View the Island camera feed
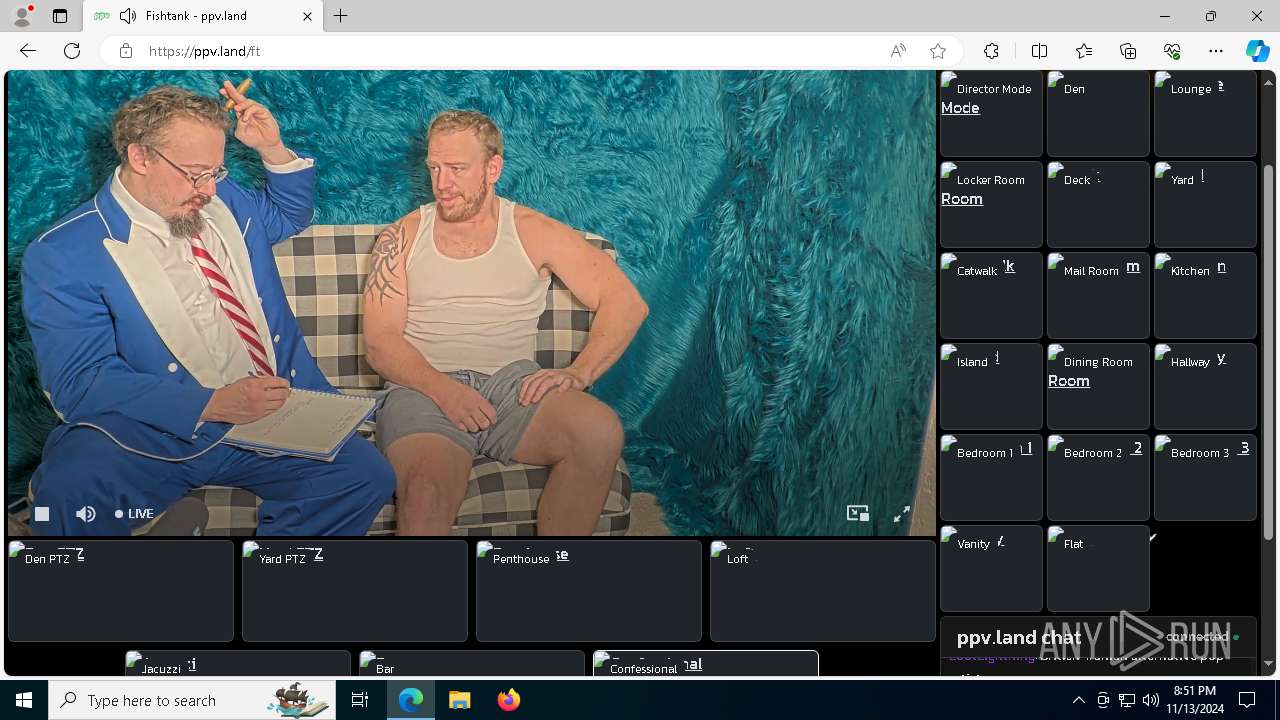This screenshot has height=720, width=1280. tap(991, 386)
